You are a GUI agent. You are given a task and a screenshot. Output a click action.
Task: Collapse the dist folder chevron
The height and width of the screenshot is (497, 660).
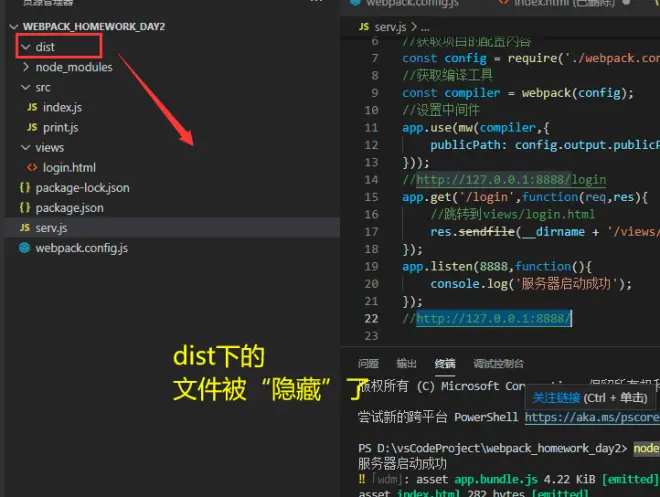(x=26, y=47)
